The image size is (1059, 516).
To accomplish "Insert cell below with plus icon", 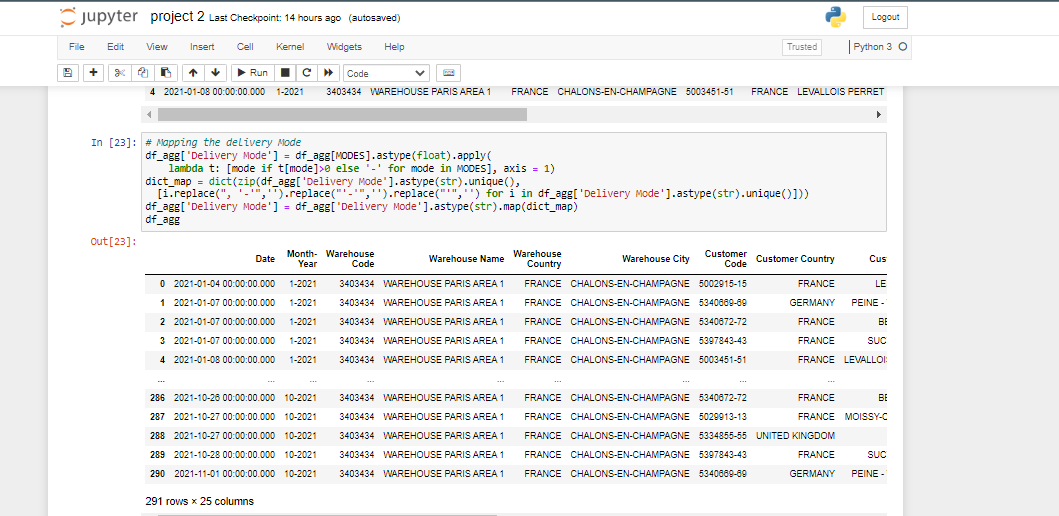I will coord(93,73).
